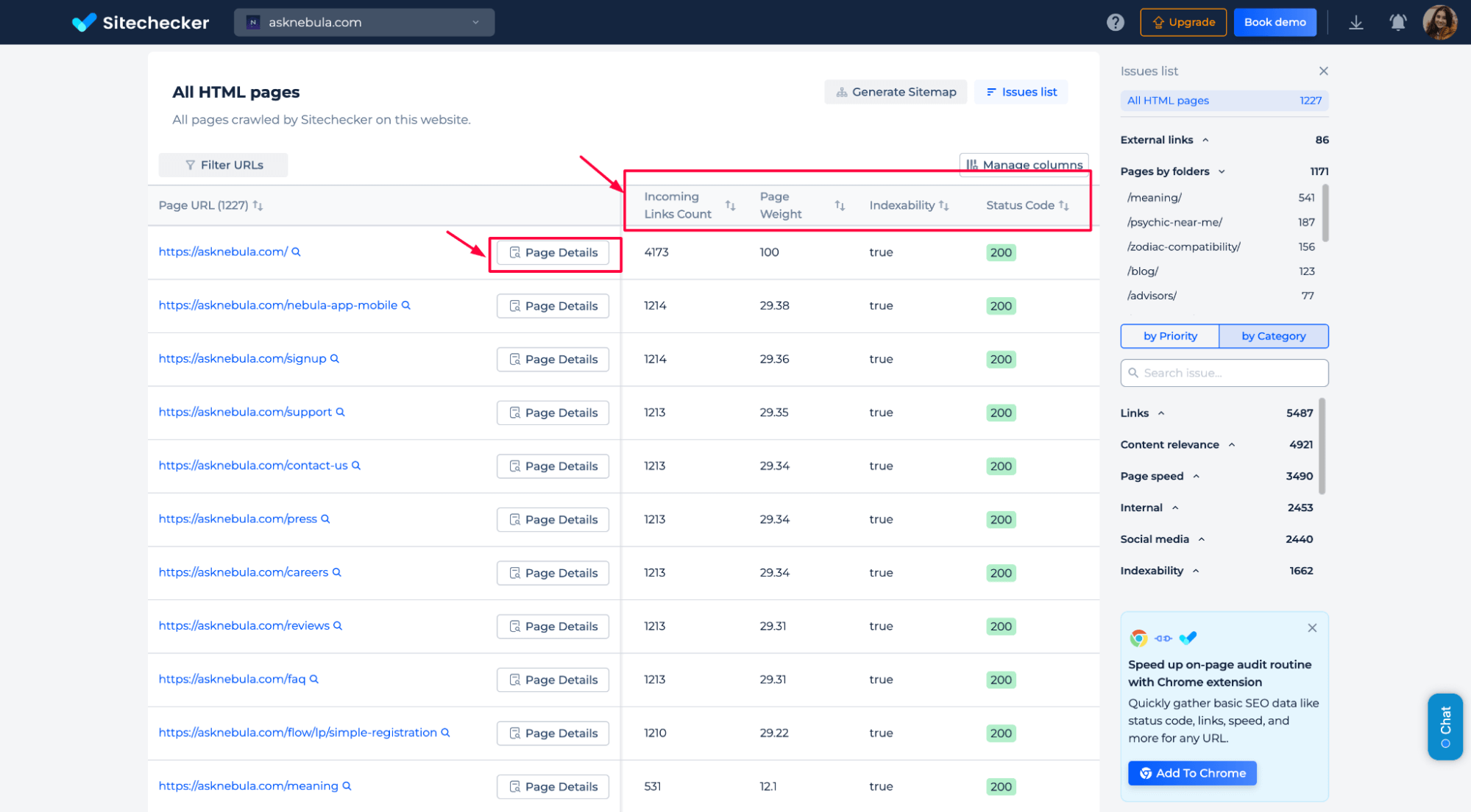Screen dimensions: 1471x812
Task: Click the Add To Chrome button
Action: pyautogui.click(x=1192, y=773)
